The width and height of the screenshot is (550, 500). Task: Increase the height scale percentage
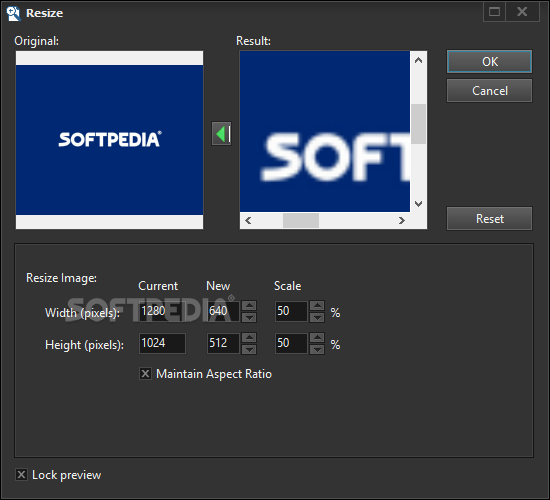(x=317, y=338)
